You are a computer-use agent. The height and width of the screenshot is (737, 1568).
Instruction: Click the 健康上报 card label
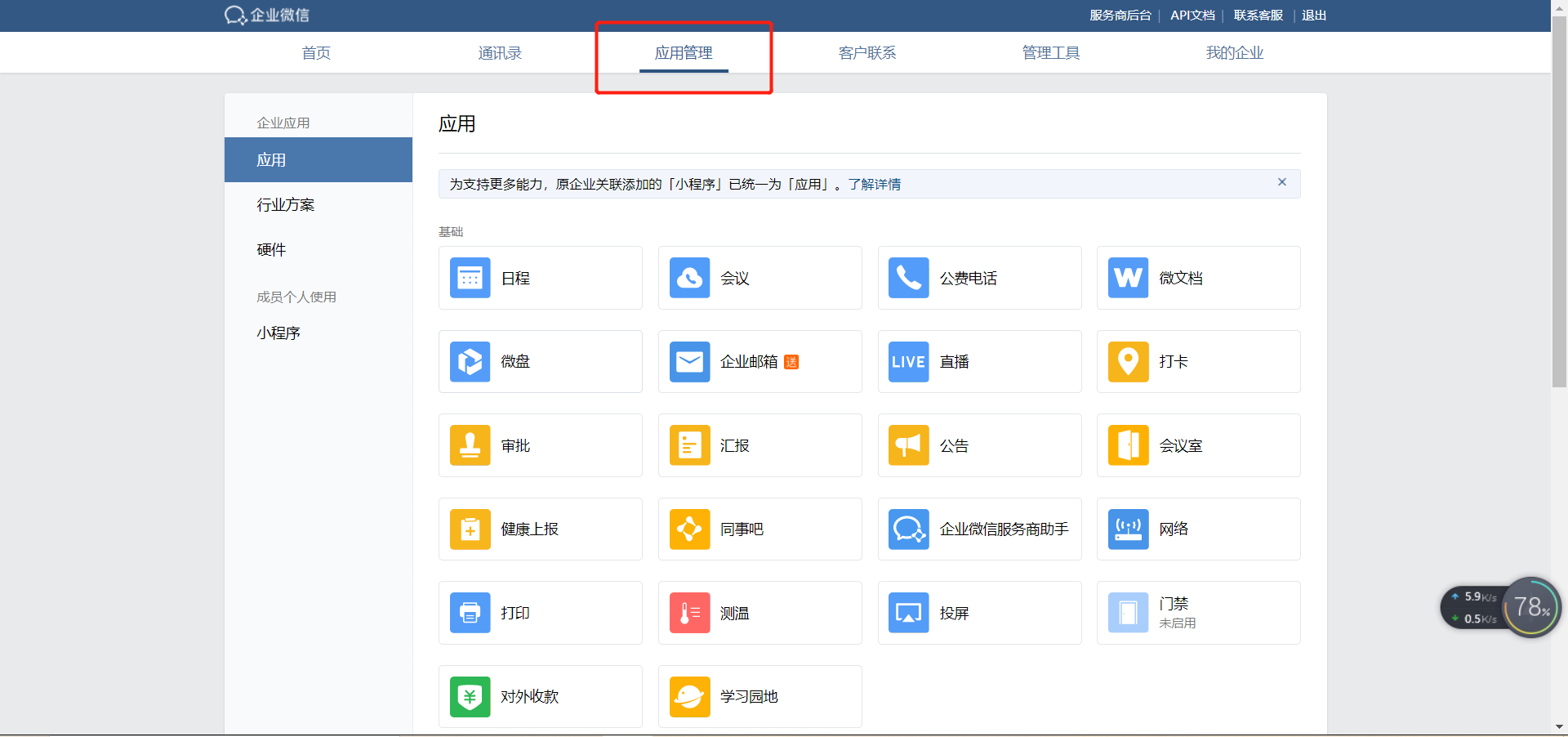click(x=530, y=529)
